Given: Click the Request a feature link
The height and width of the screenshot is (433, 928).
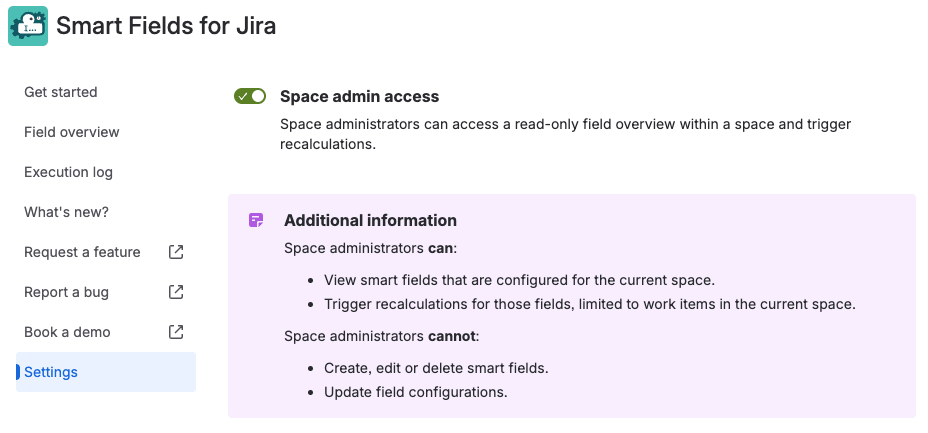Looking at the screenshot, I should [82, 252].
